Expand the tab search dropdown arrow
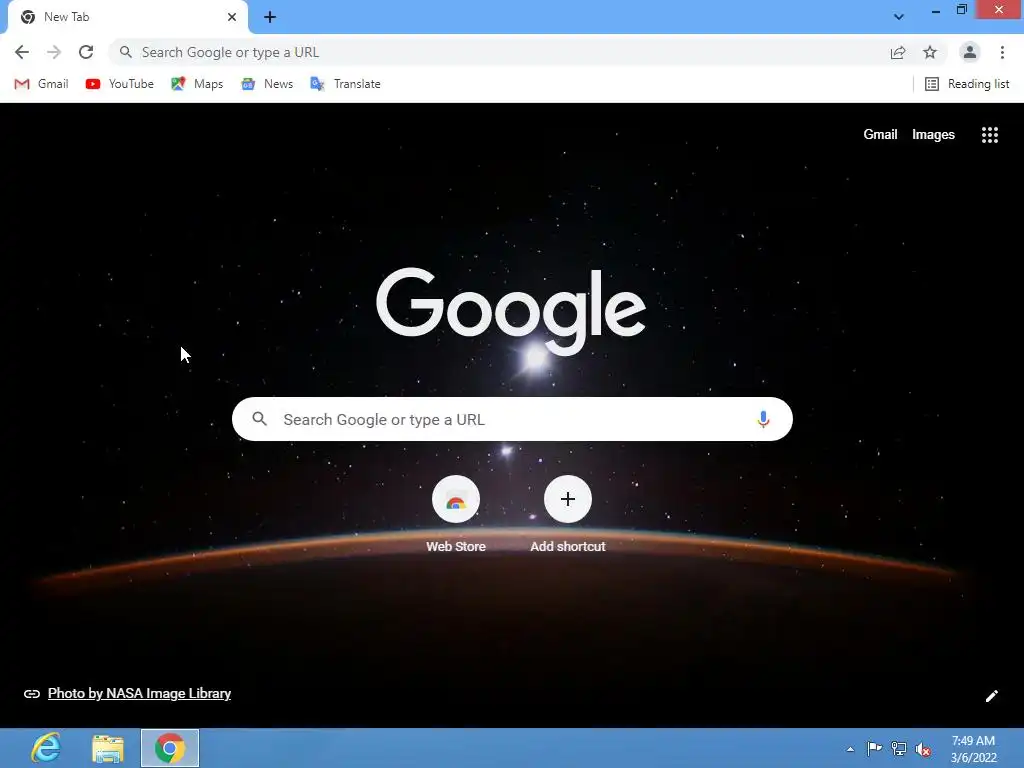 coord(899,17)
